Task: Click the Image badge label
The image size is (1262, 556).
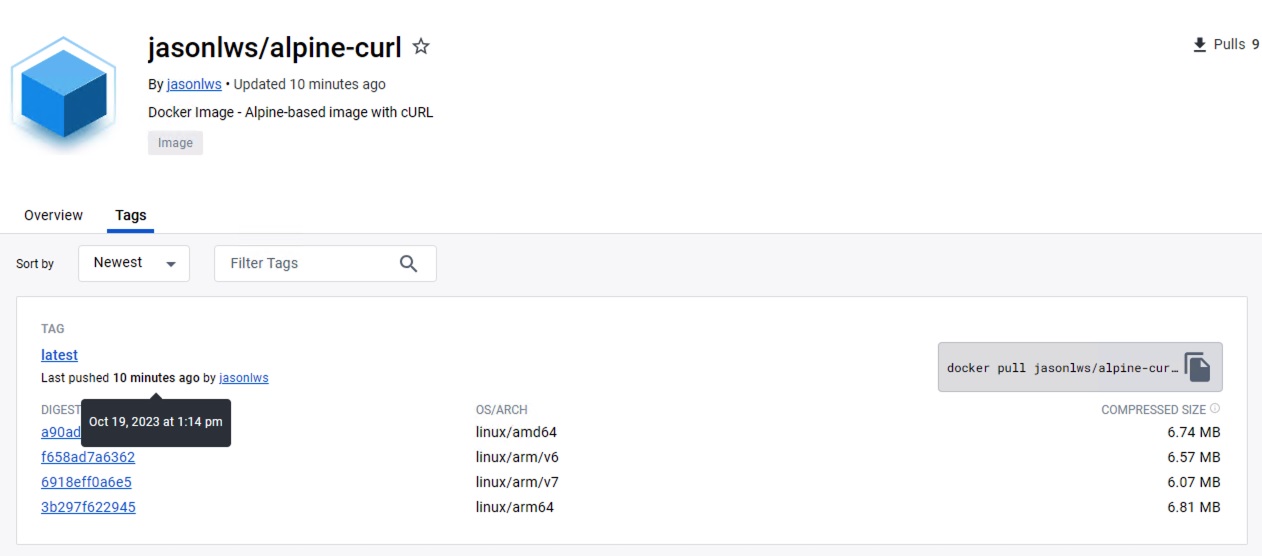Action: click(175, 143)
